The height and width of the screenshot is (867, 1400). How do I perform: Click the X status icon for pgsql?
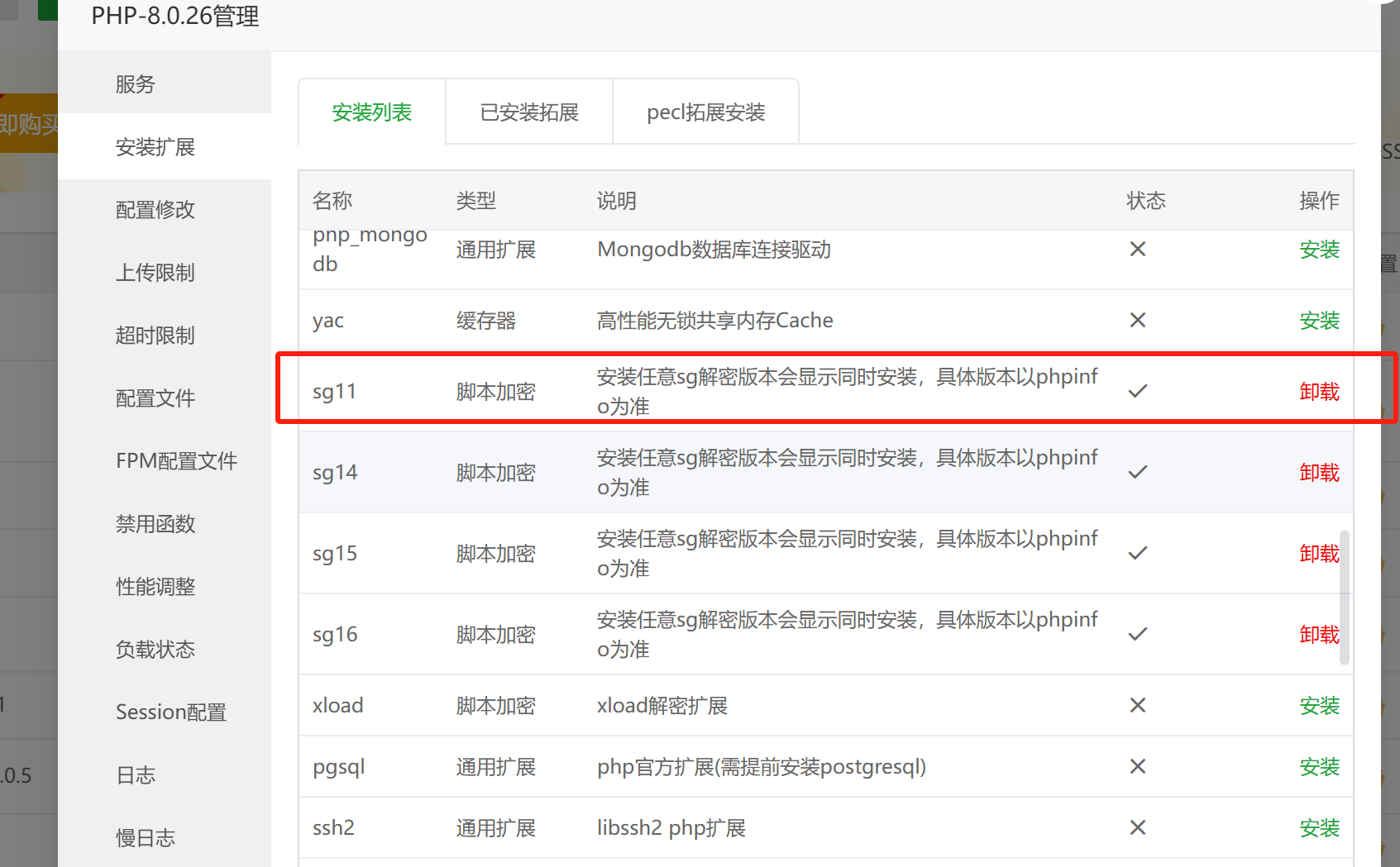tap(1138, 766)
